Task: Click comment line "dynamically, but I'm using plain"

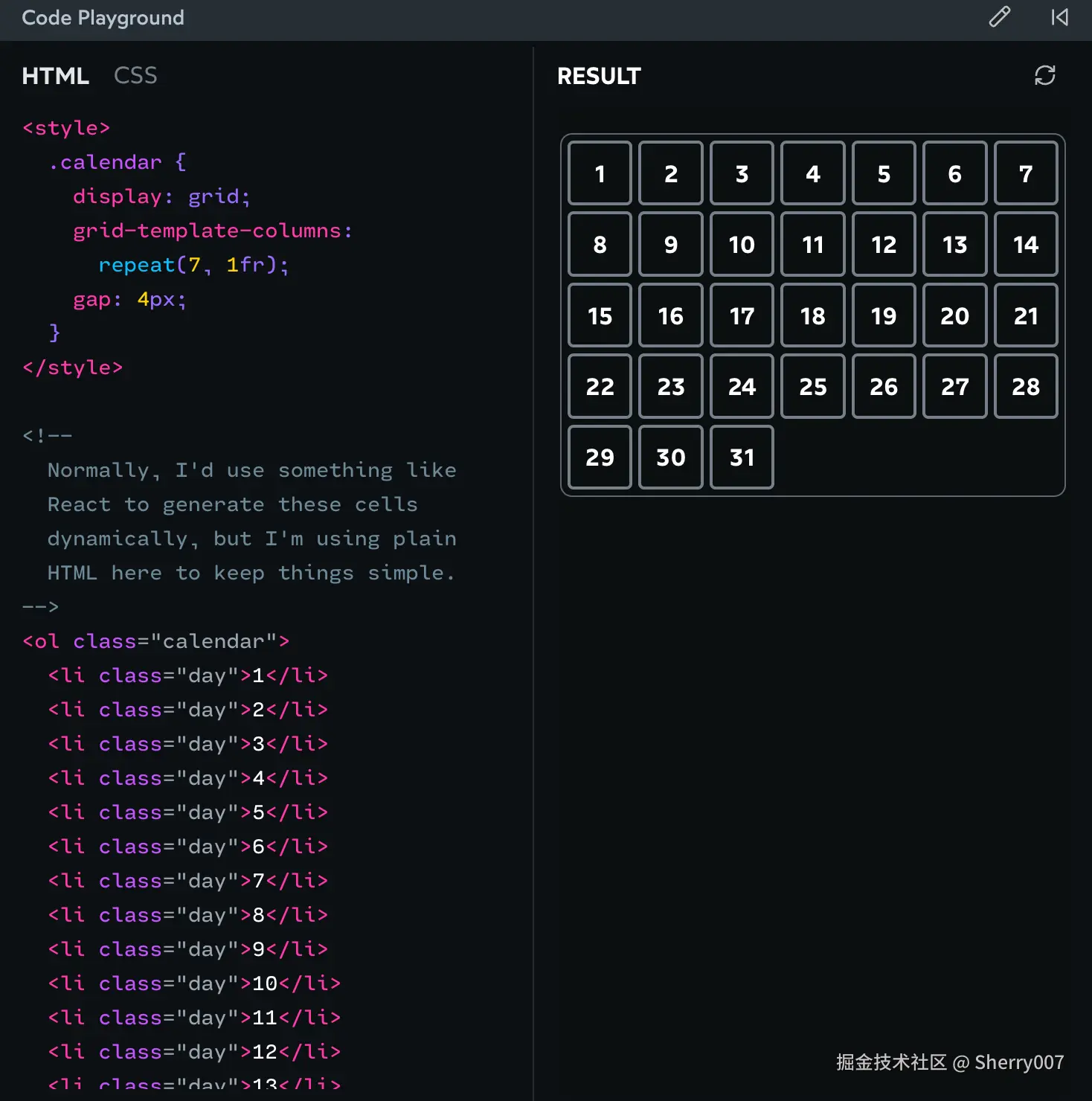Action: coord(251,539)
